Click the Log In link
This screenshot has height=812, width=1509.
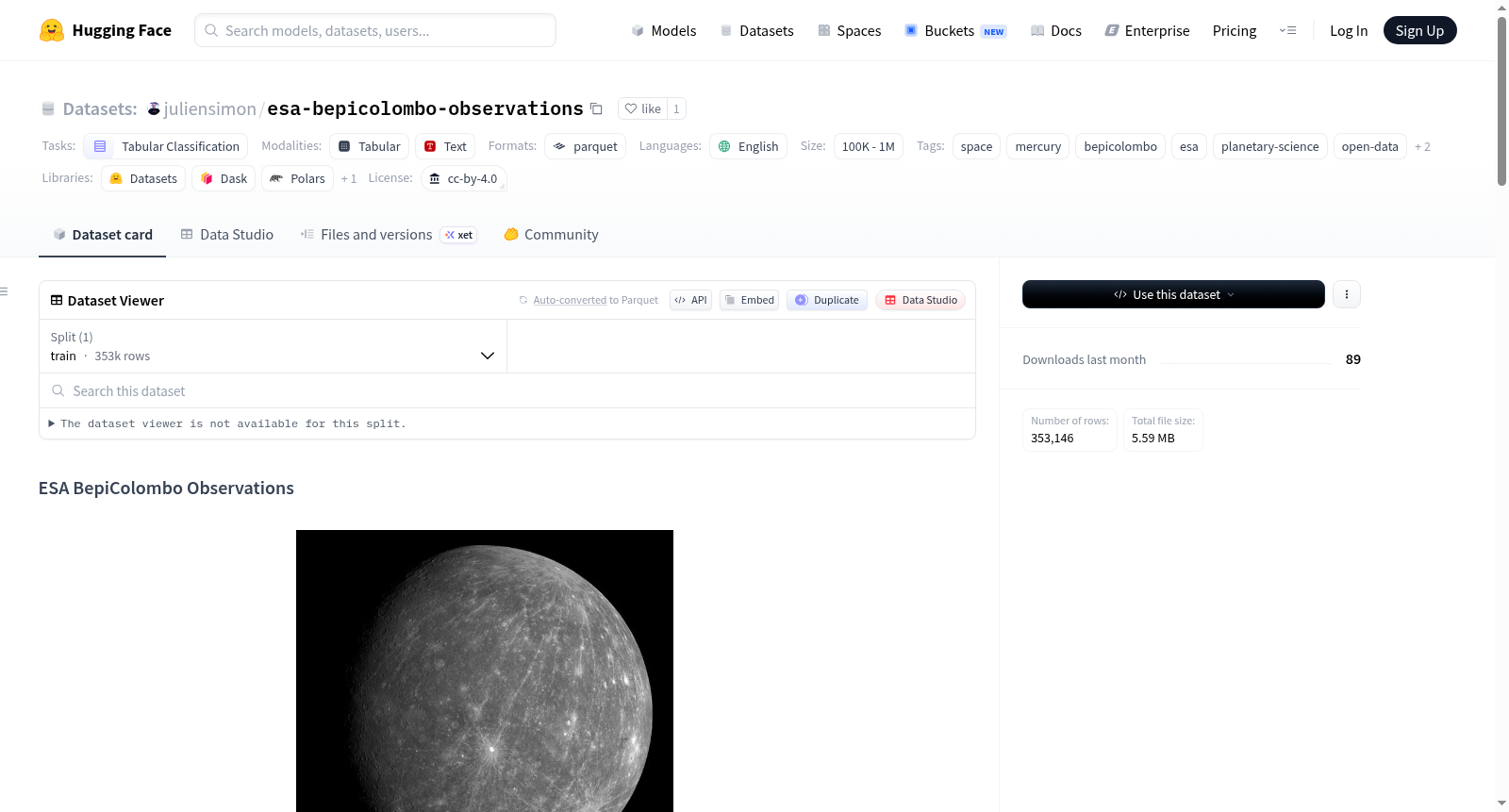[1349, 31]
